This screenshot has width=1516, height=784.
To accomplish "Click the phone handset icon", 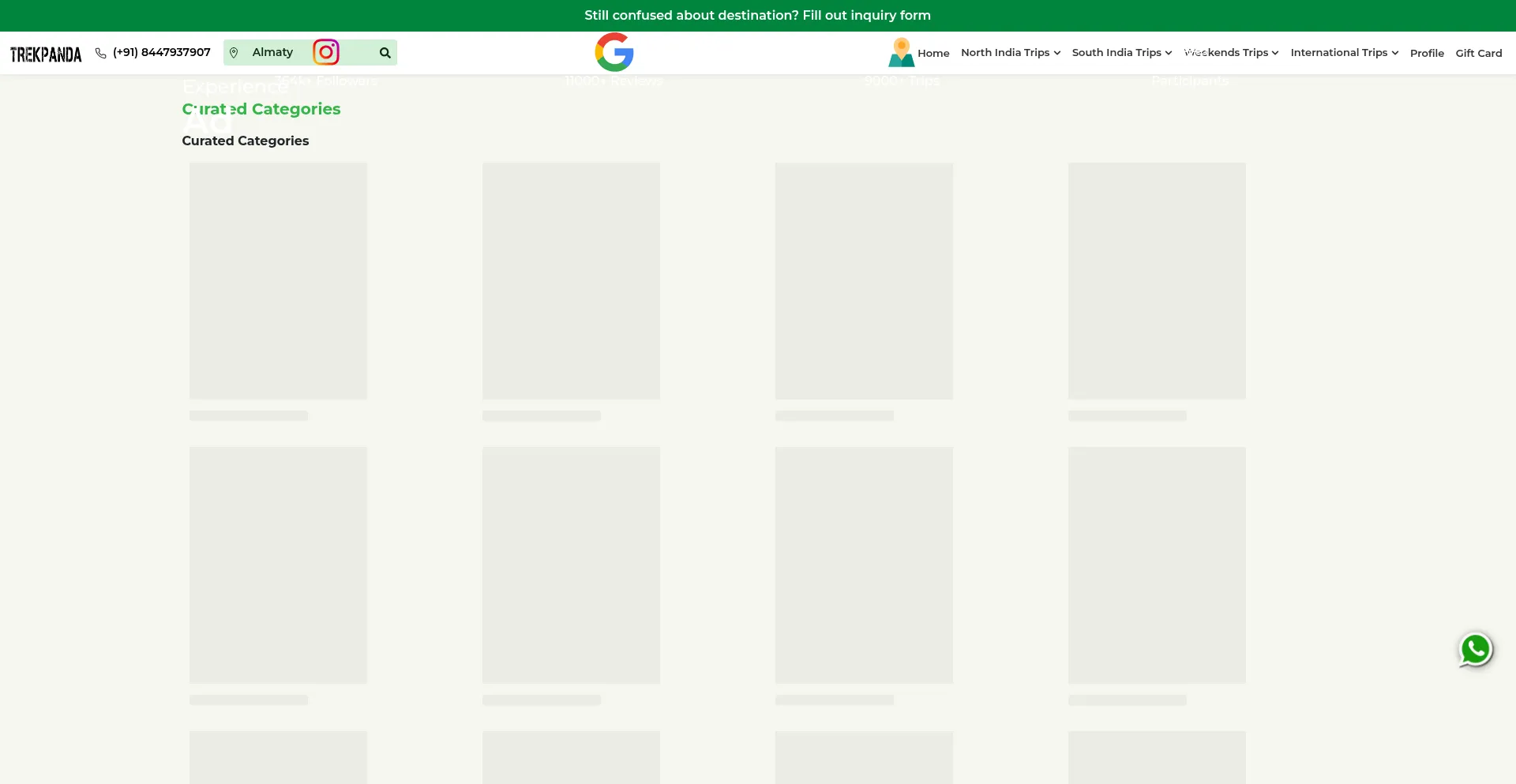I will pyautogui.click(x=101, y=53).
